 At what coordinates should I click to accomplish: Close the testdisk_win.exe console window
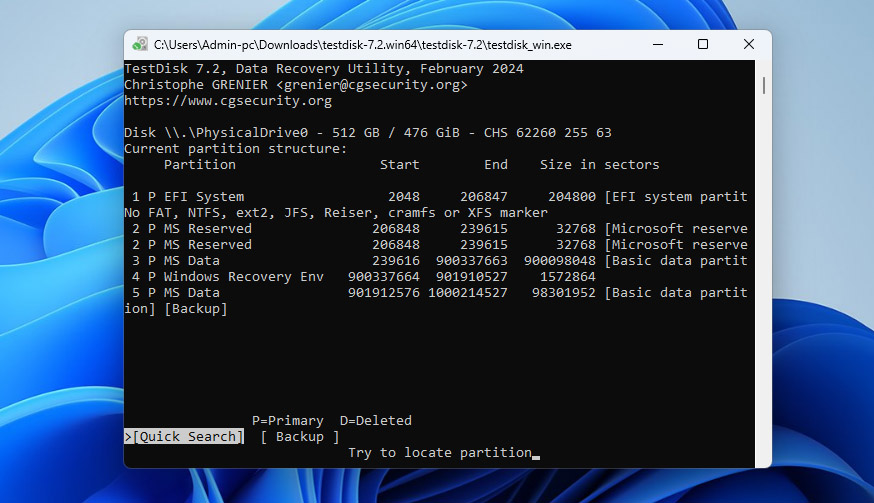point(749,45)
